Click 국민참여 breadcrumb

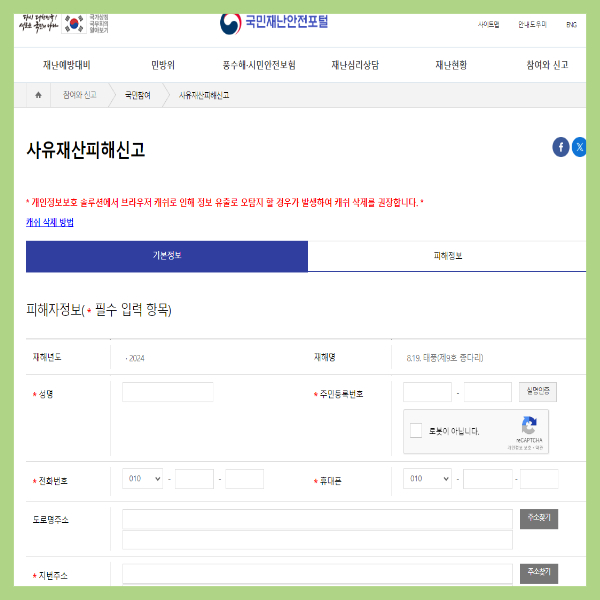(138, 95)
